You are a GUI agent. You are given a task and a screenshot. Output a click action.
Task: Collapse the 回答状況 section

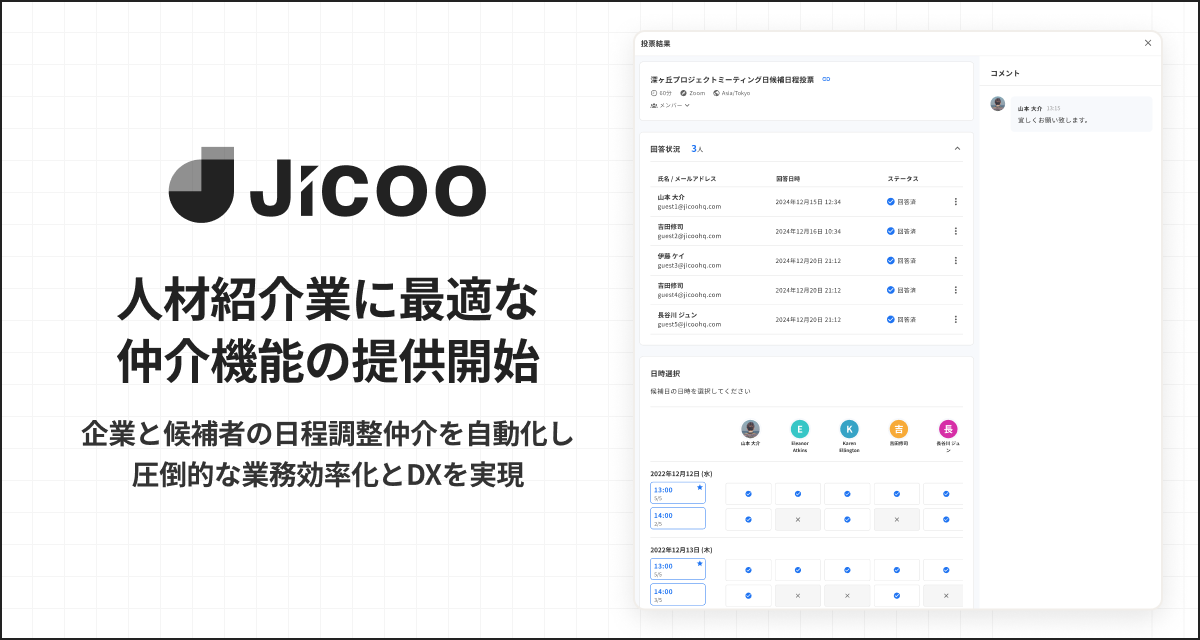coord(957,149)
